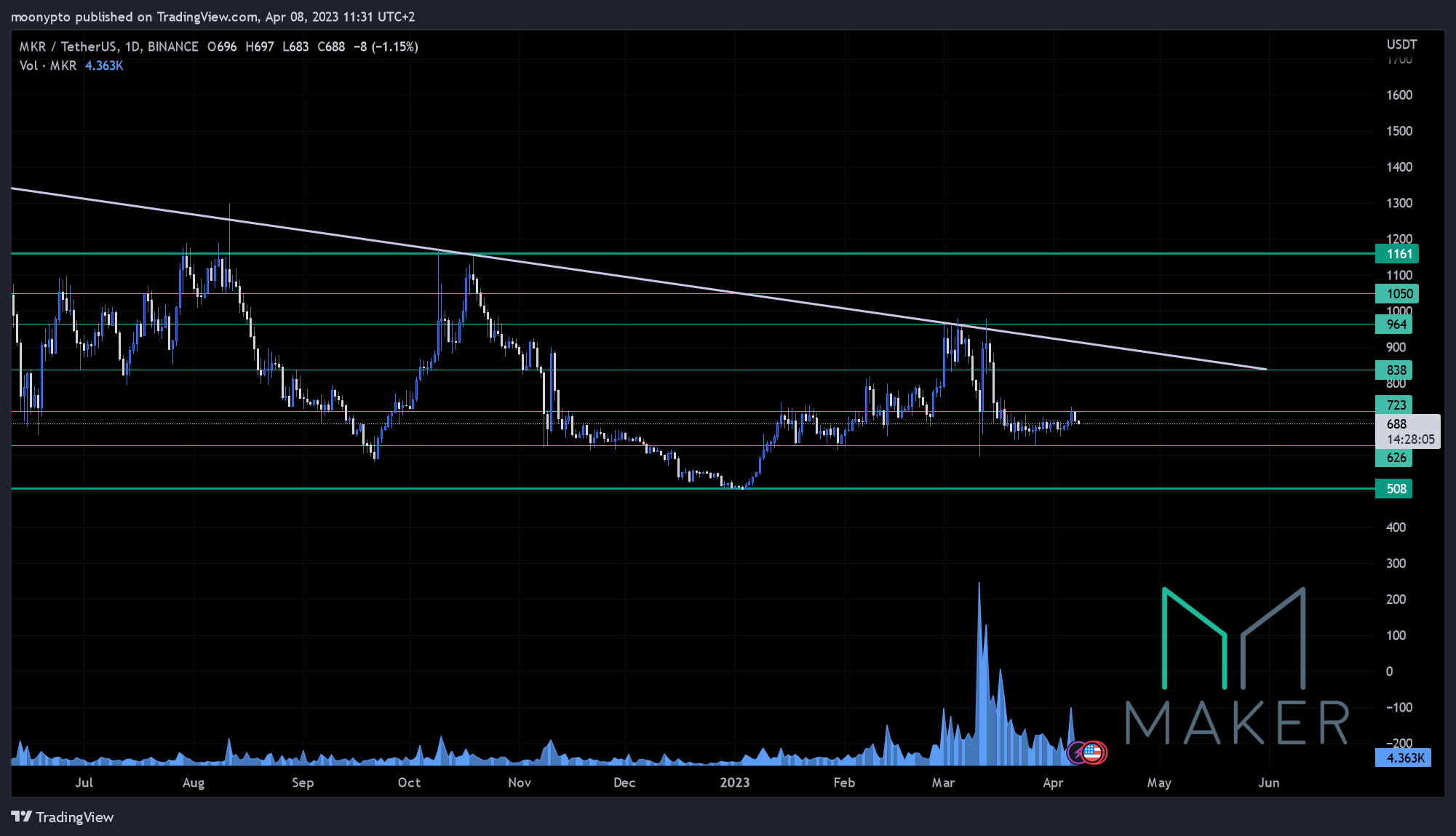1456x836 pixels.
Task: Click the H697 high value in legend
Action: (260, 47)
